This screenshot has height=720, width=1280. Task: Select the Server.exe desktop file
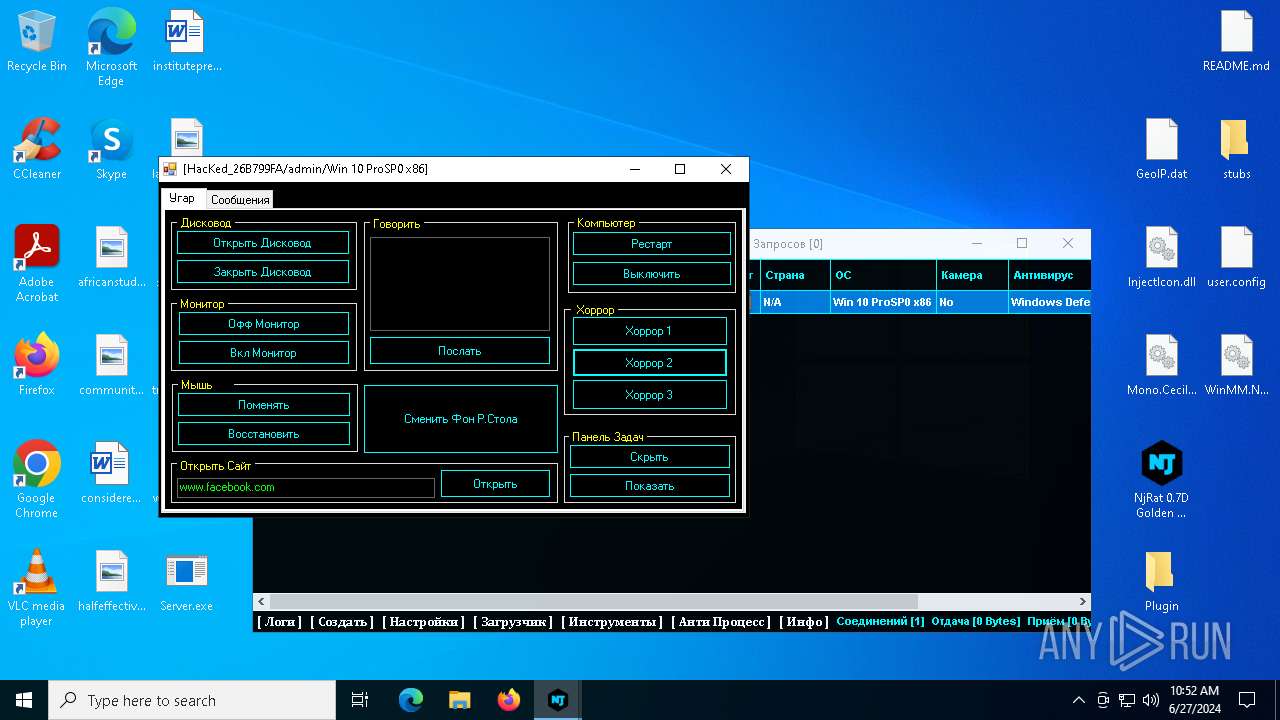click(x=186, y=581)
